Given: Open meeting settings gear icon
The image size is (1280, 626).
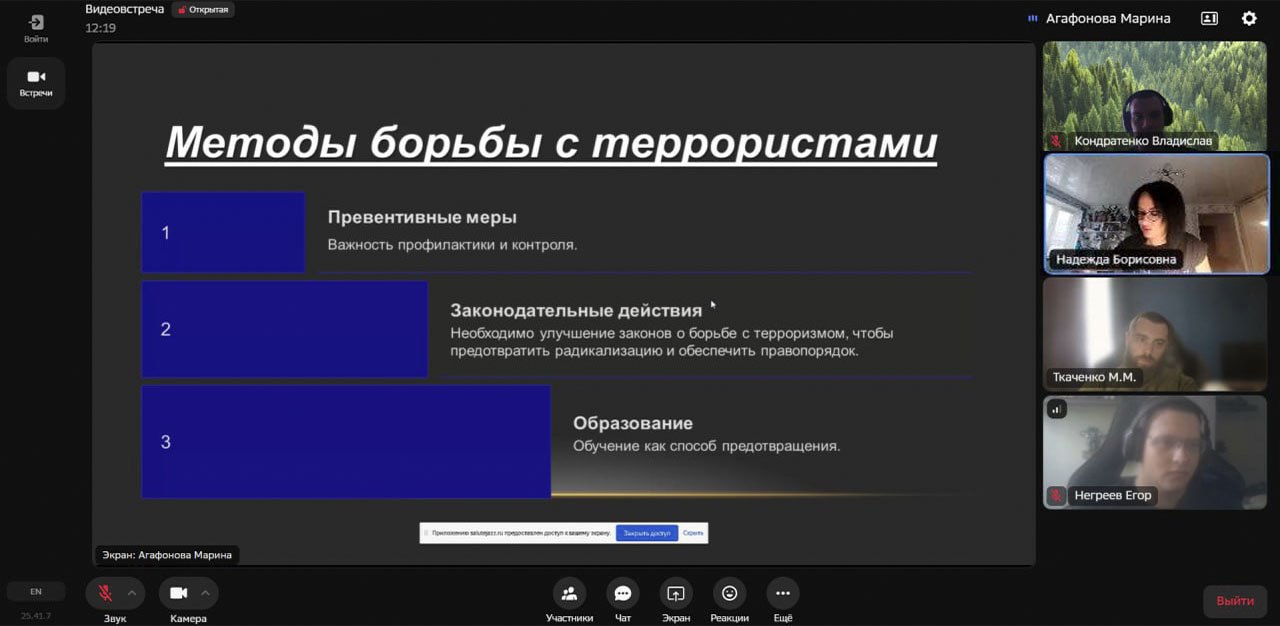Looking at the screenshot, I should tap(1249, 18).
